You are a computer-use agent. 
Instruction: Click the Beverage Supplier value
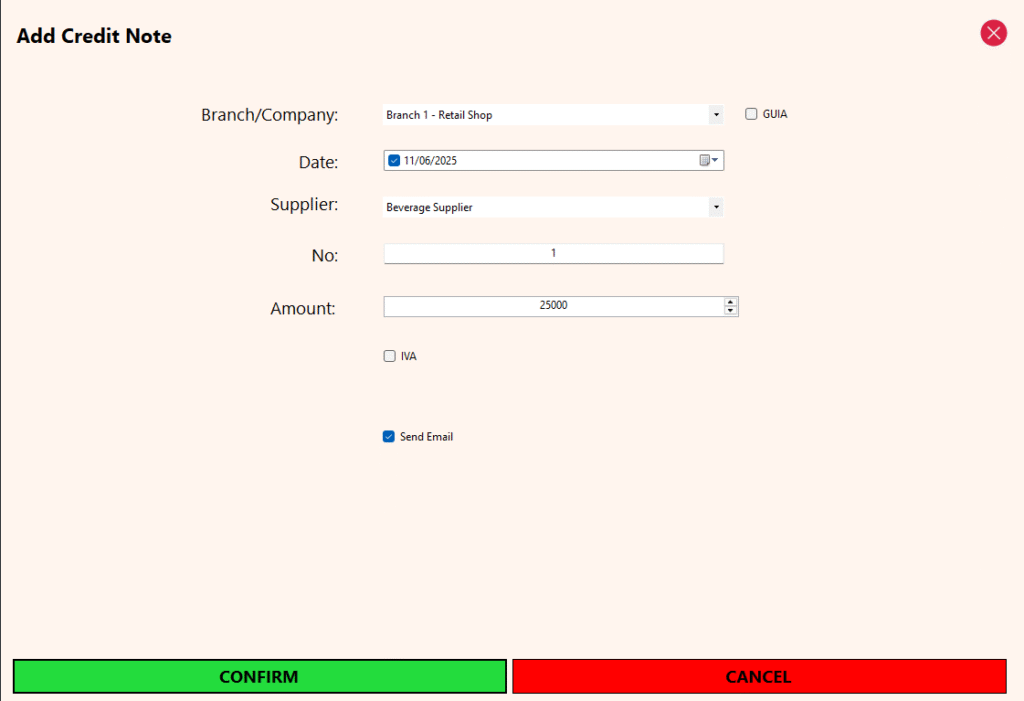point(429,207)
